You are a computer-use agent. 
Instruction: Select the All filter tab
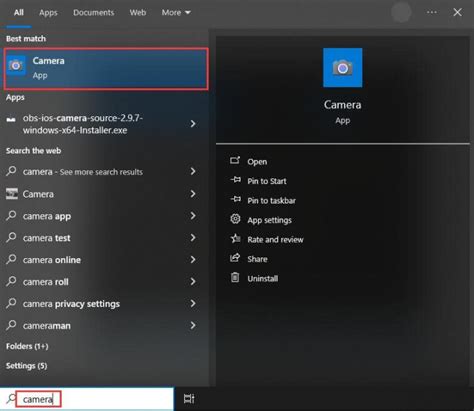[x=19, y=13]
